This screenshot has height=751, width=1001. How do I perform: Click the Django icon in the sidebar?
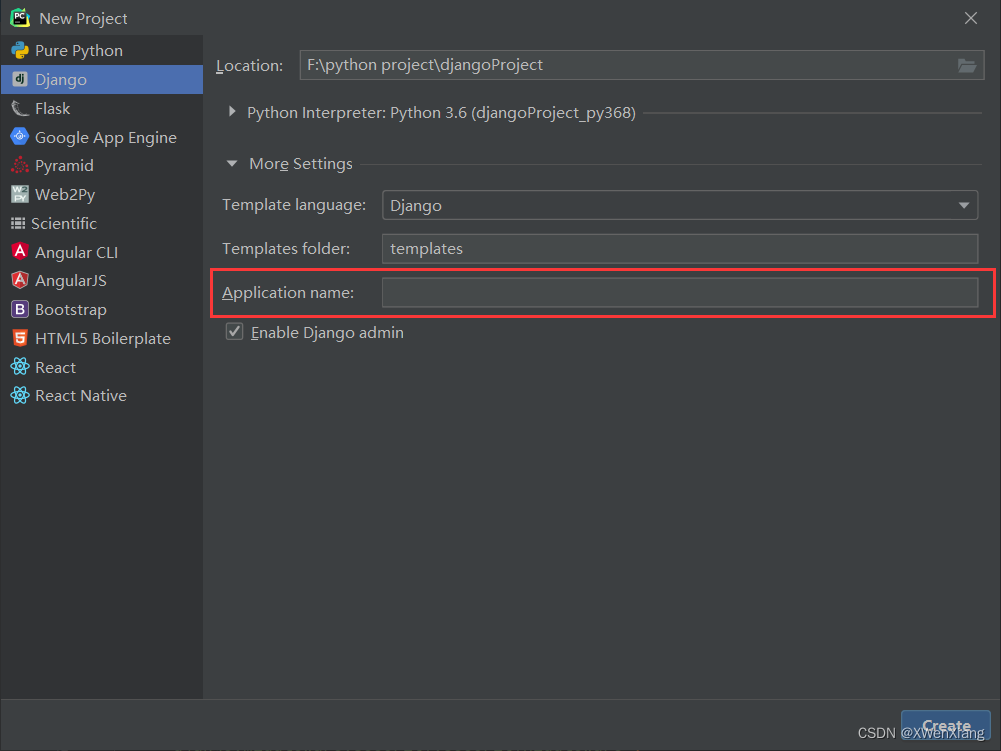21,79
